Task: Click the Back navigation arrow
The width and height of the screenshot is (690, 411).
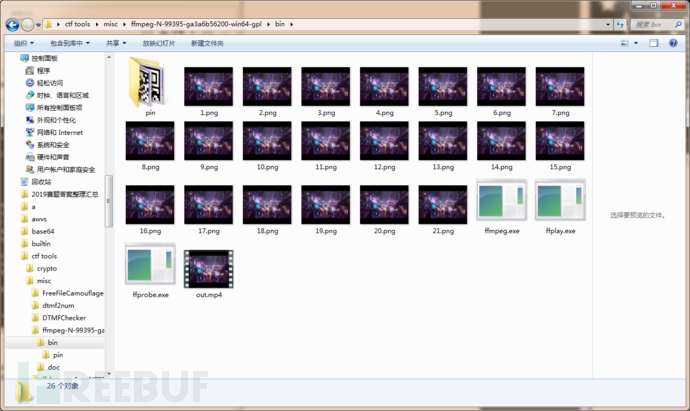Action: pyautogui.click(x=12, y=25)
